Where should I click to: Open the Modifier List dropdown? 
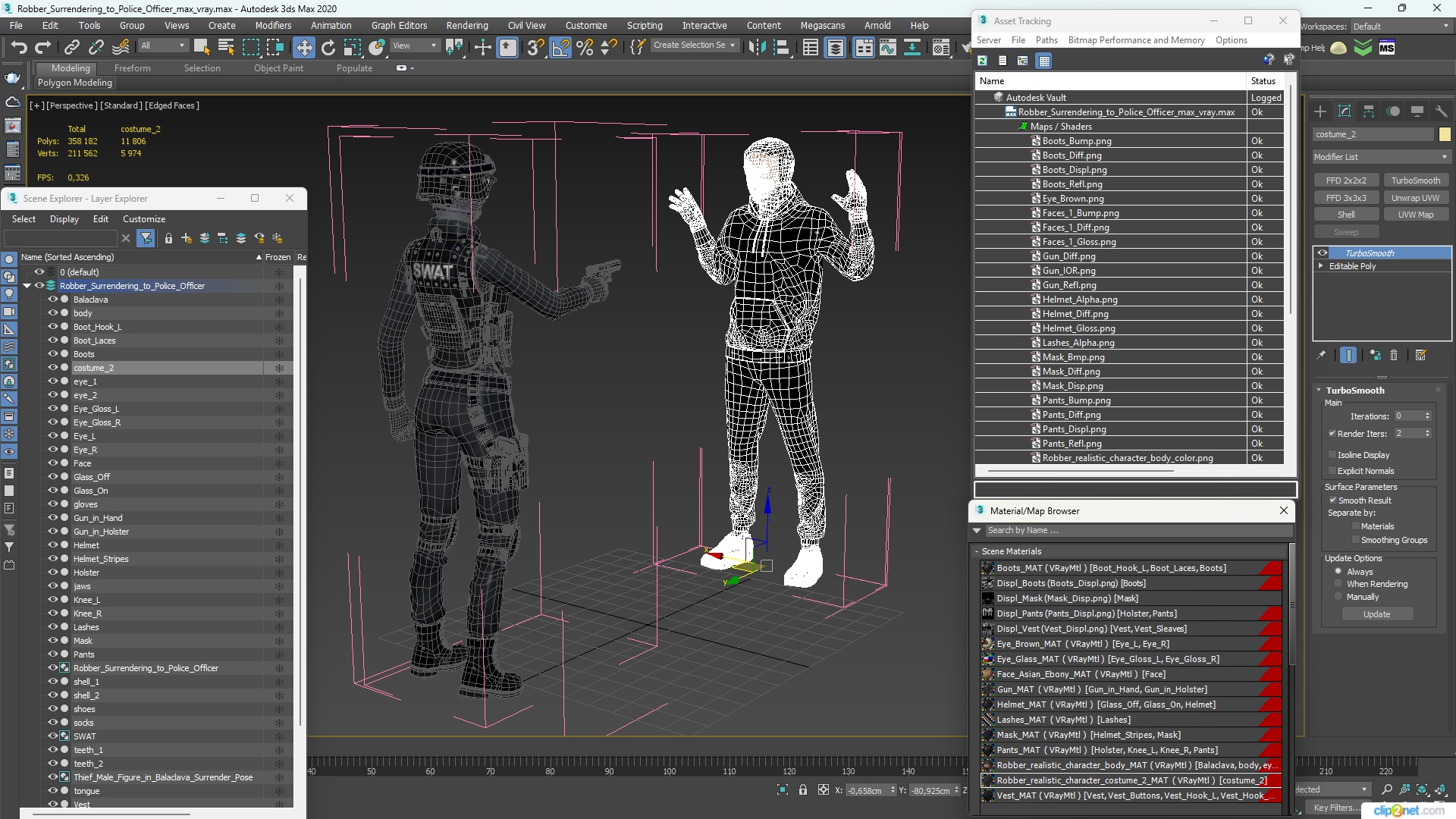point(1382,157)
